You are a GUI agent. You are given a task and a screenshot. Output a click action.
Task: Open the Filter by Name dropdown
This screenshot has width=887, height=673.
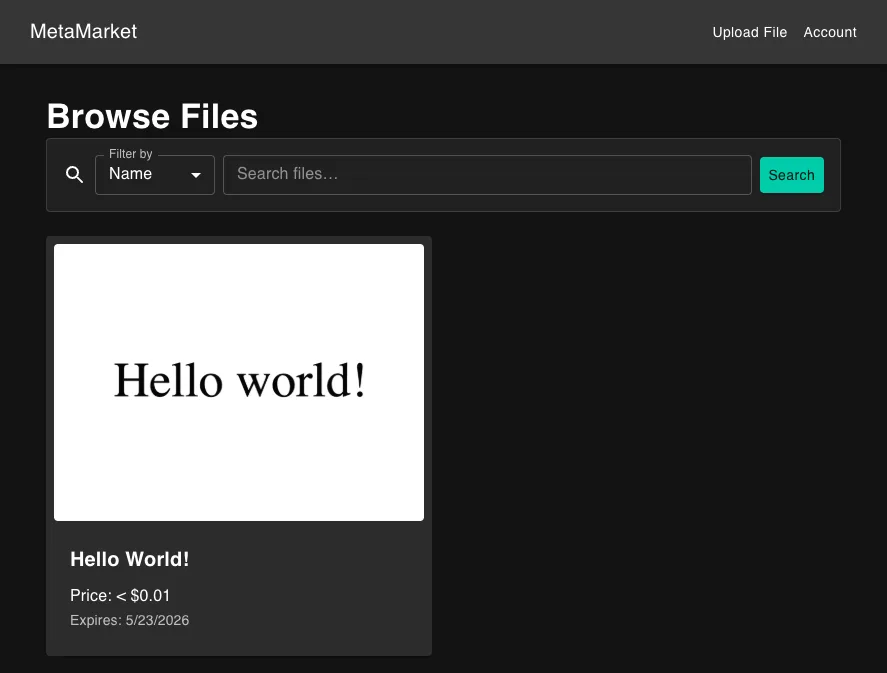pyautogui.click(x=155, y=175)
